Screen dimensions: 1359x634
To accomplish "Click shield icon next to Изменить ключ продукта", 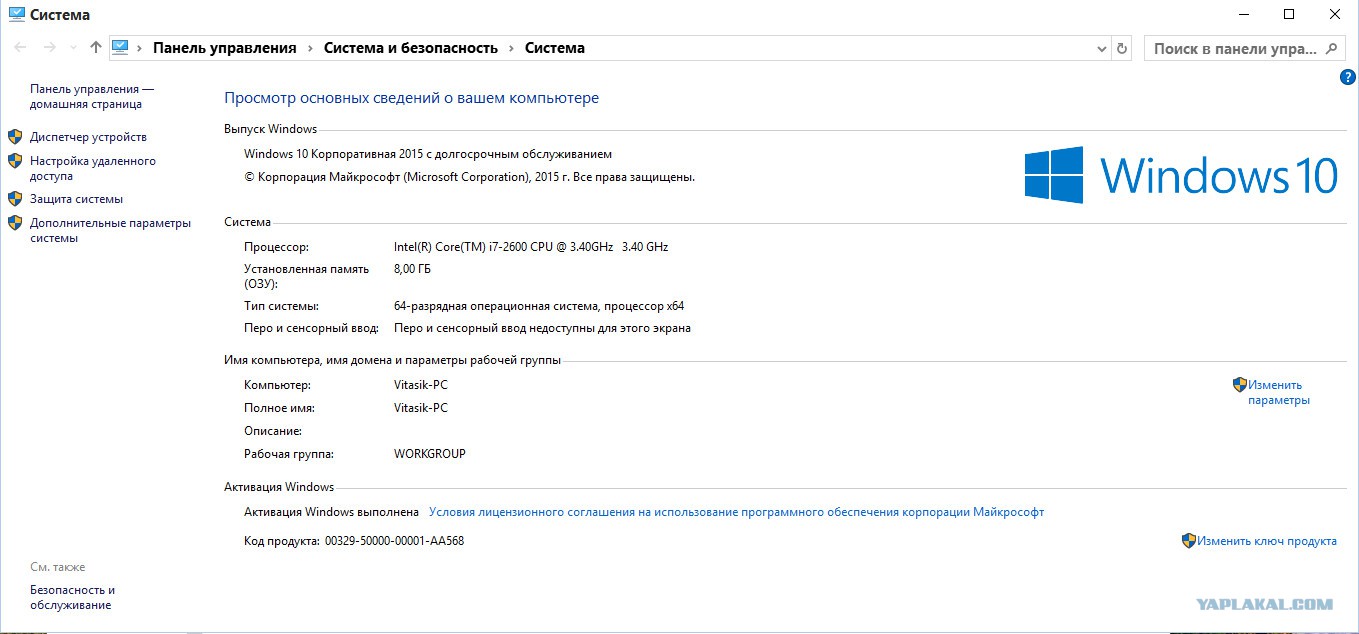I will 1189,540.
